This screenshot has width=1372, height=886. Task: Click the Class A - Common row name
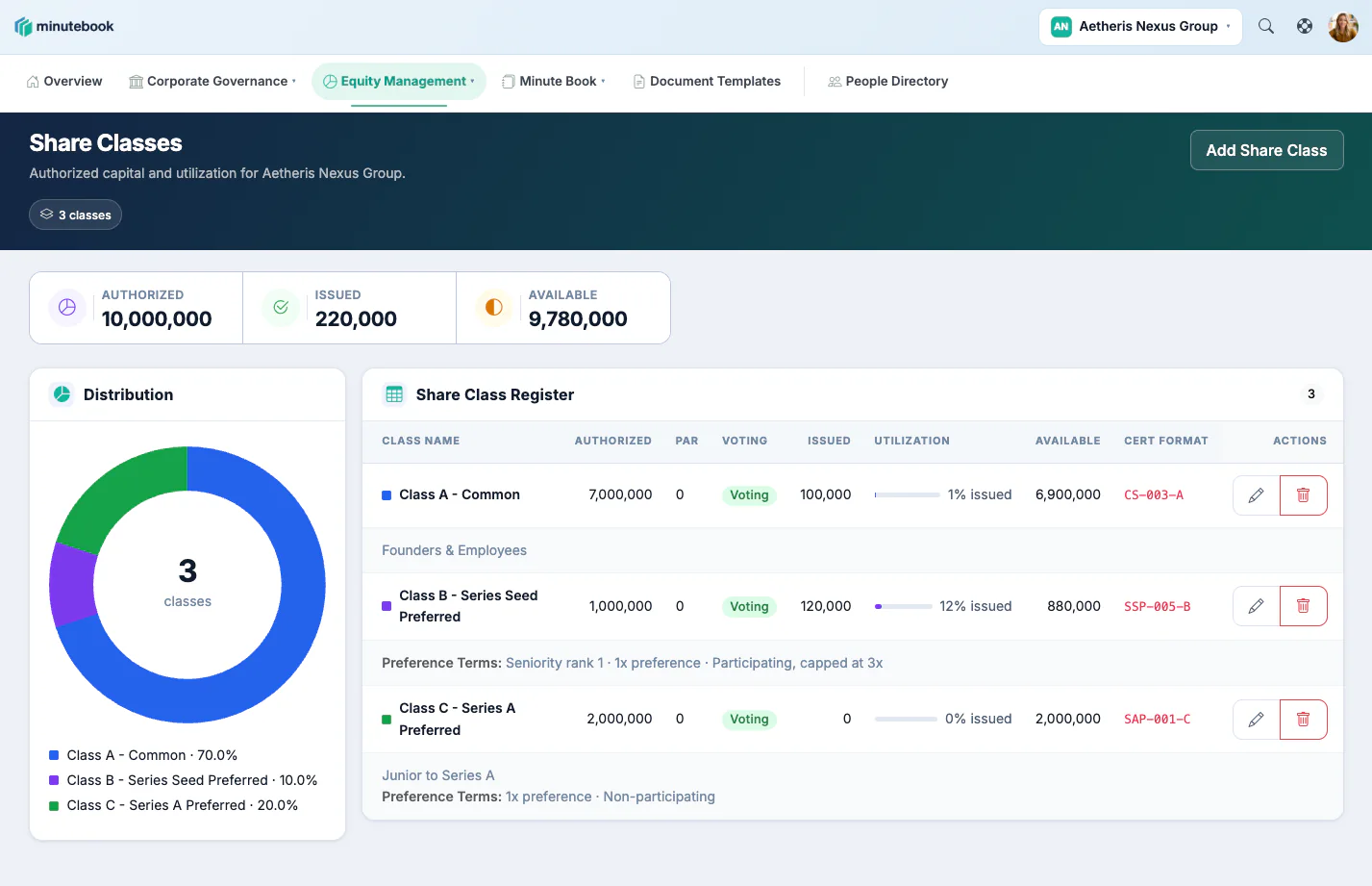[460, 495]
